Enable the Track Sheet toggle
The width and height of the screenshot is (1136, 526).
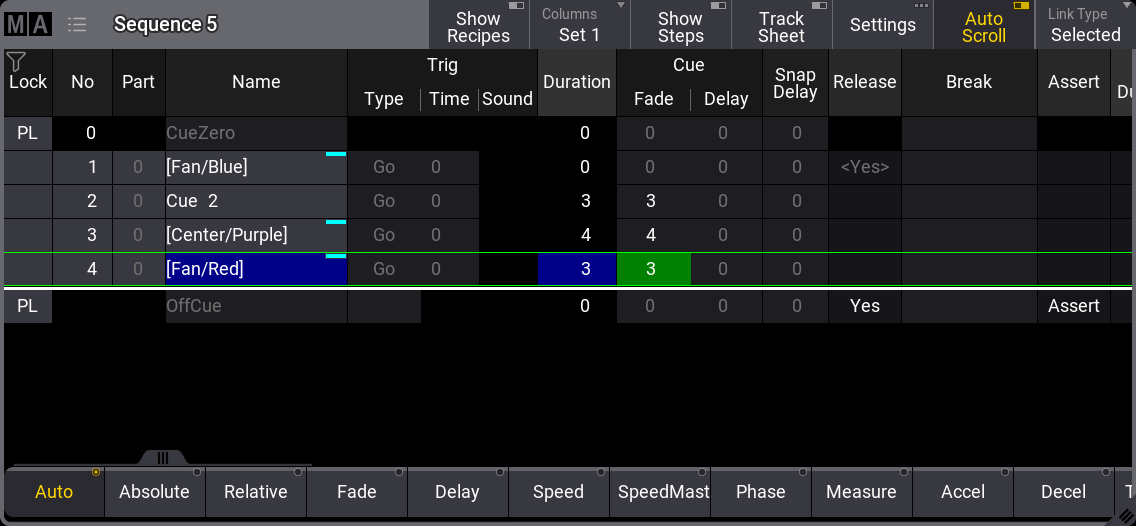tap(781, 26)
